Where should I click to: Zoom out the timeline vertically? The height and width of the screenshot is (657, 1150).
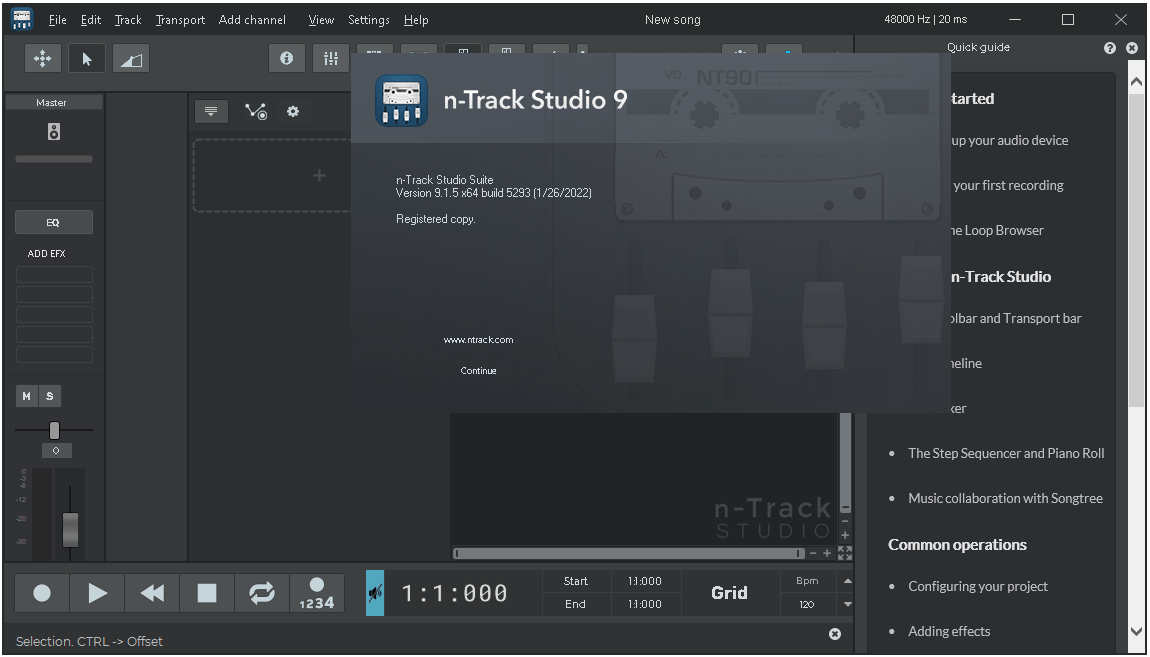click(x=845, y=521)
